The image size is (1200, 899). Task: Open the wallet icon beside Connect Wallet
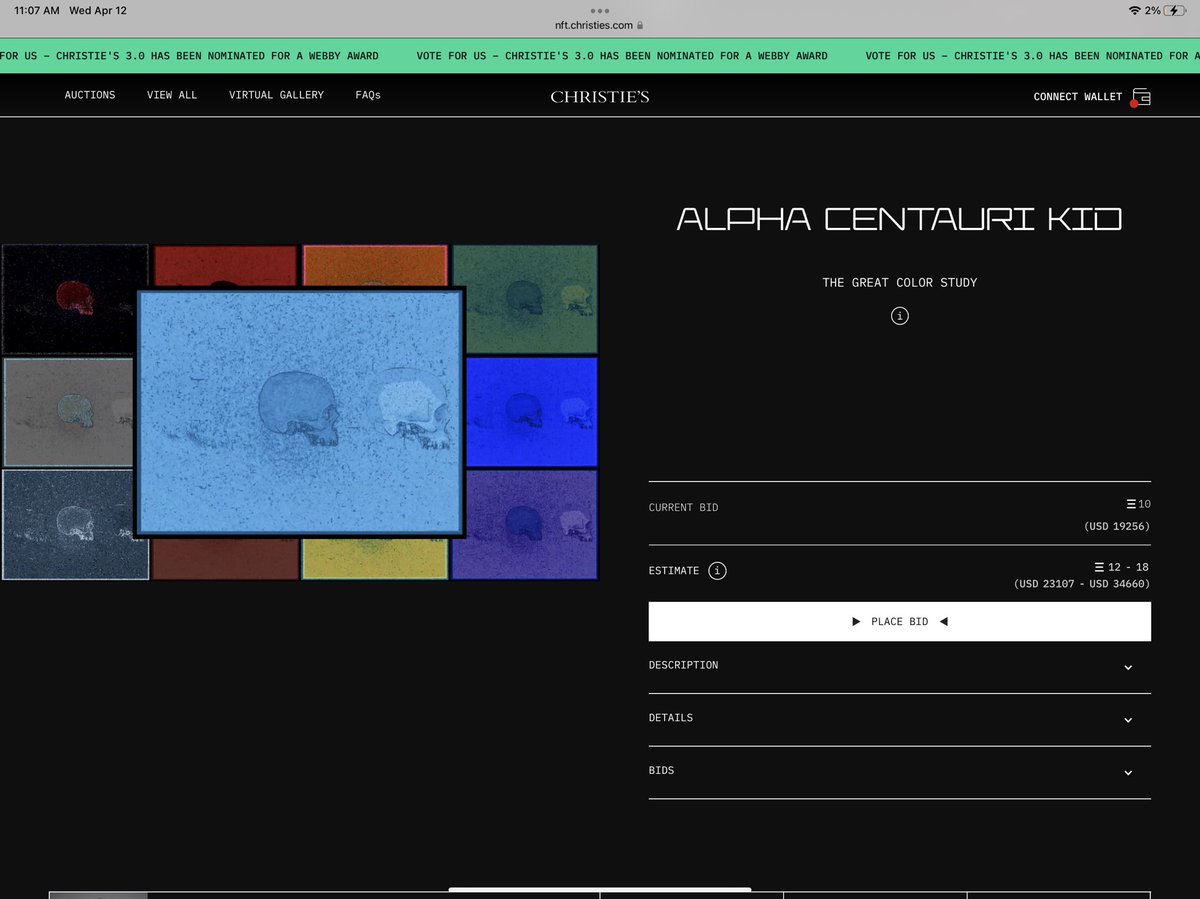1141,97
